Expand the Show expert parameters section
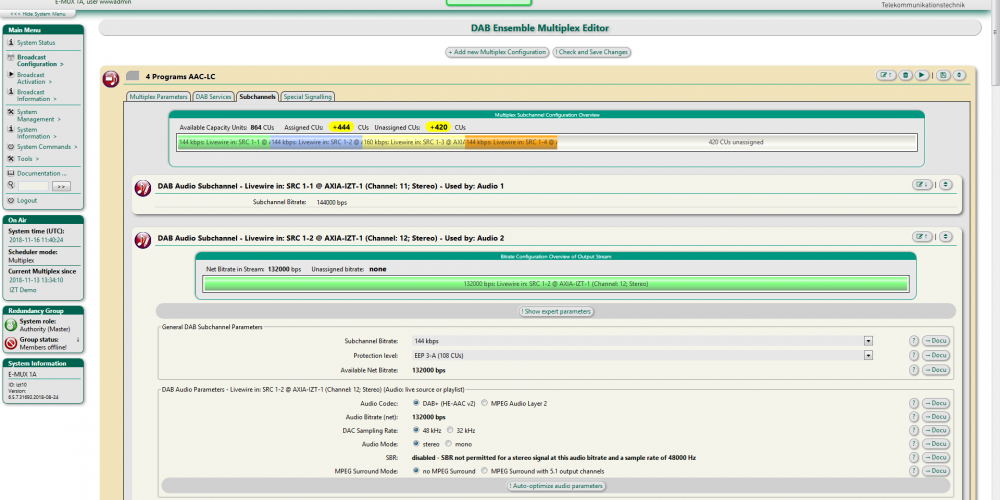 coord(556,312)
